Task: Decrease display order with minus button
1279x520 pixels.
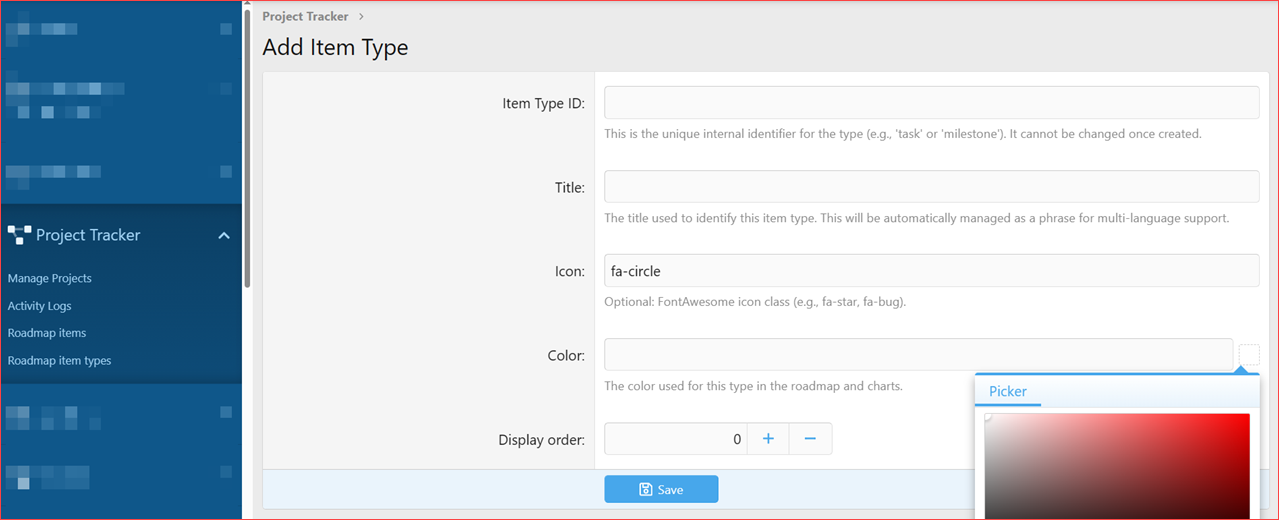Action: click(x=810, y=439)
